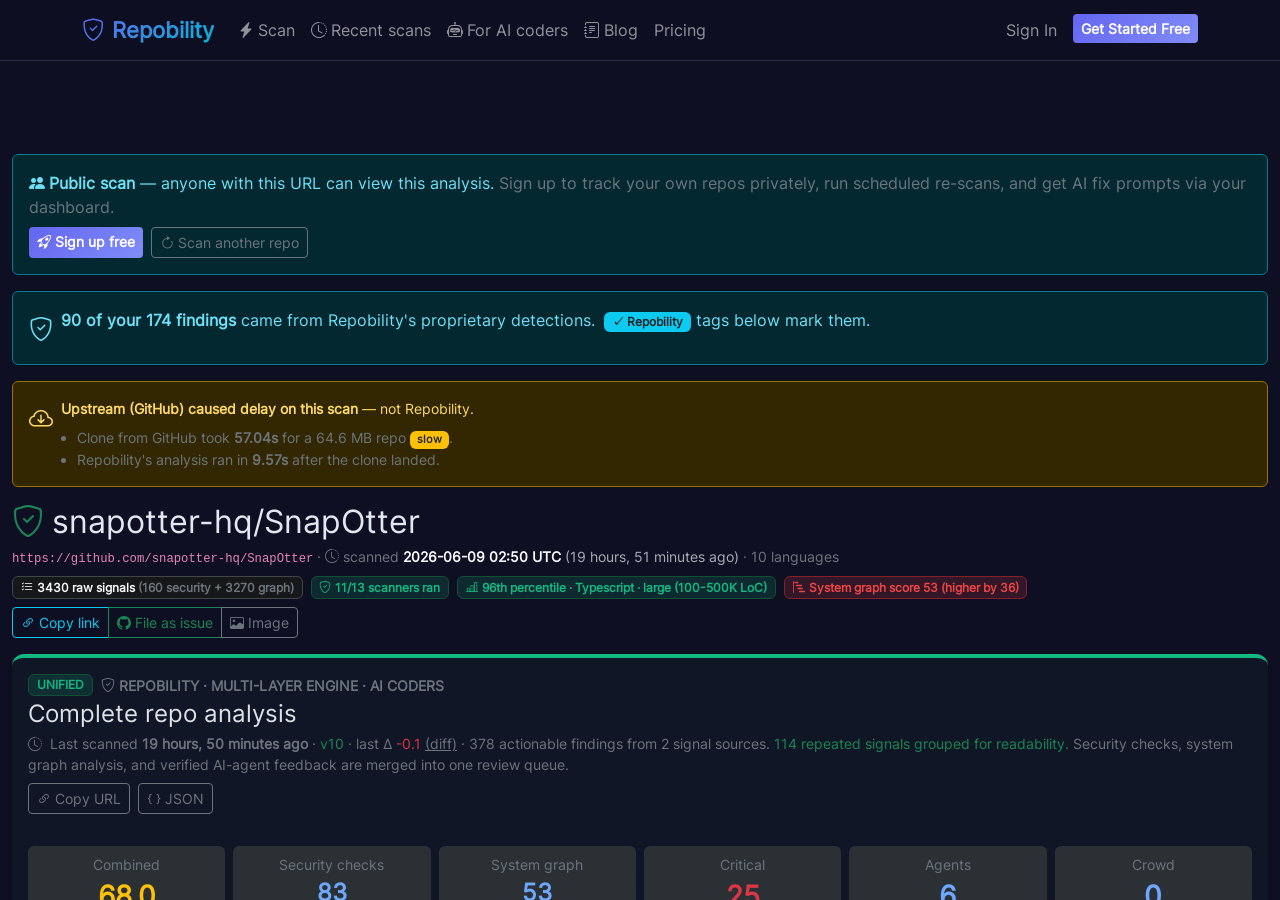Click the Copy URL button
Screen dimensions: 1280x900
click(x=79, y=798)
